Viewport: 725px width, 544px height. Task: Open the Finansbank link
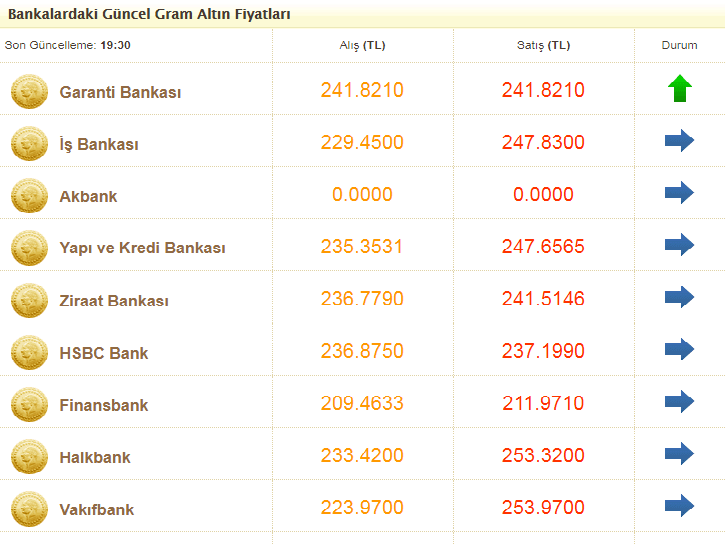tap(104, 405)
